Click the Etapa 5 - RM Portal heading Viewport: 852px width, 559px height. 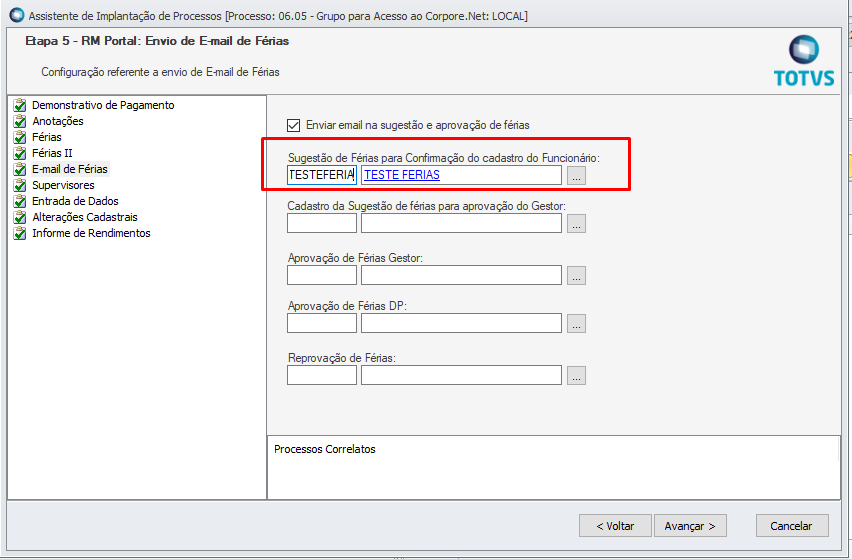(157, 41)
